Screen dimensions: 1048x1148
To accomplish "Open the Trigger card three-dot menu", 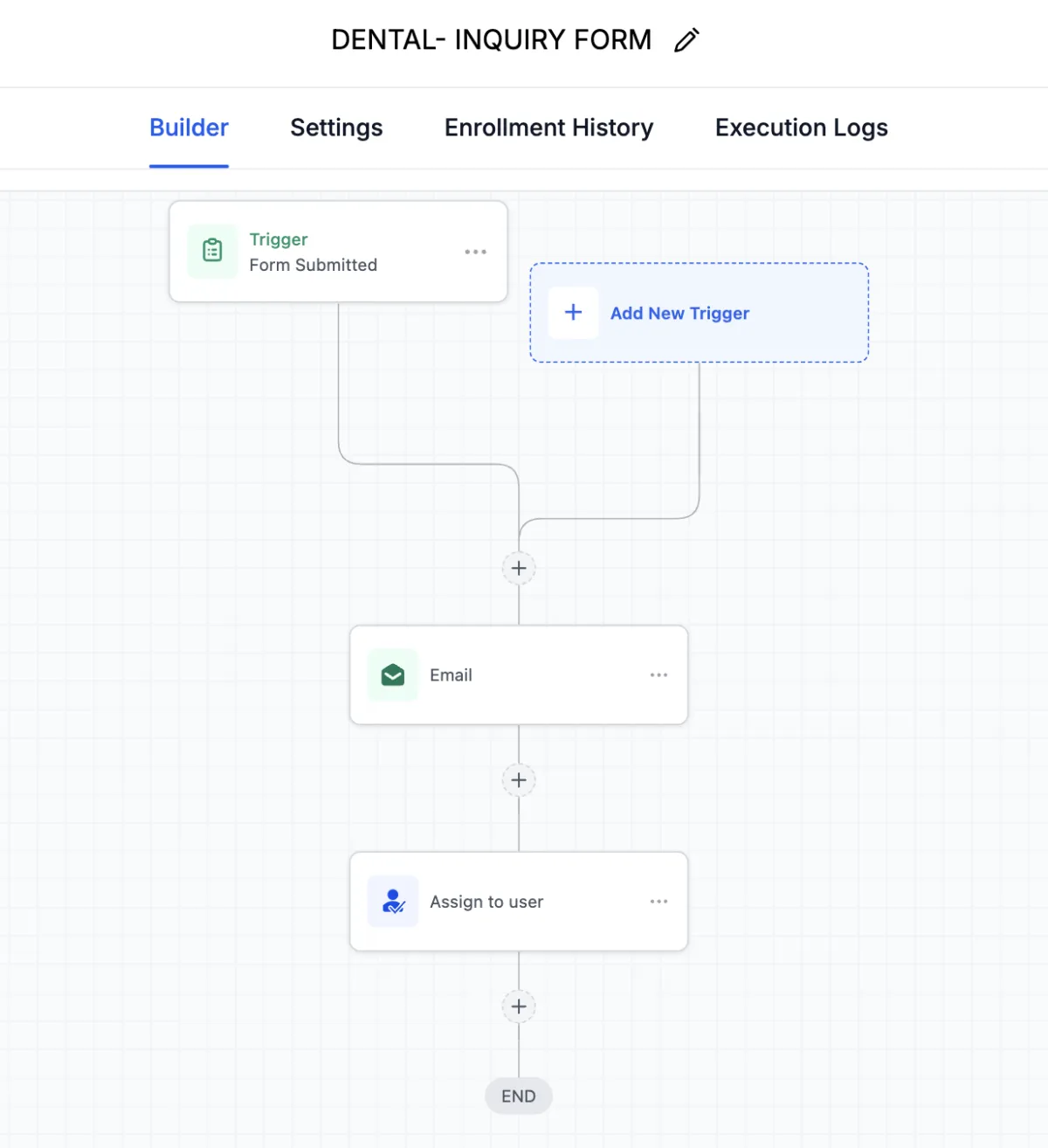I will click(475, 252).
